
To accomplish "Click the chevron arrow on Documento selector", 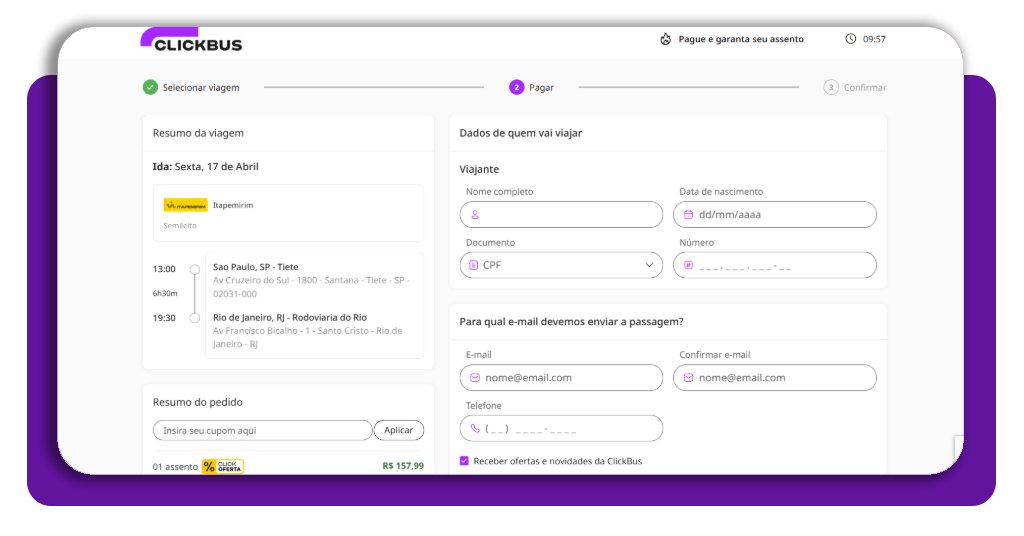I will (649, 265).
